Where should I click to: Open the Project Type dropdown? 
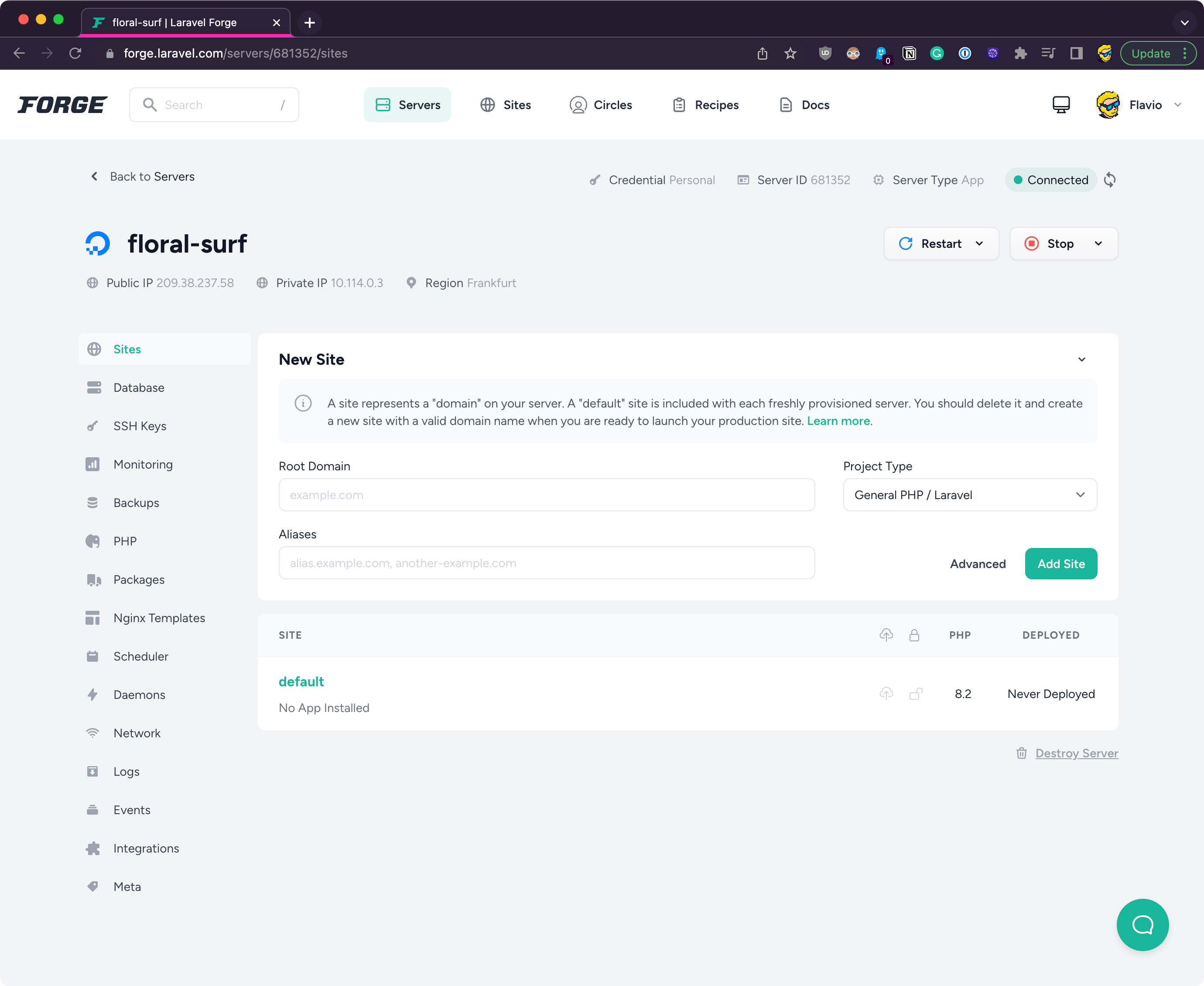tap(969, 495)
